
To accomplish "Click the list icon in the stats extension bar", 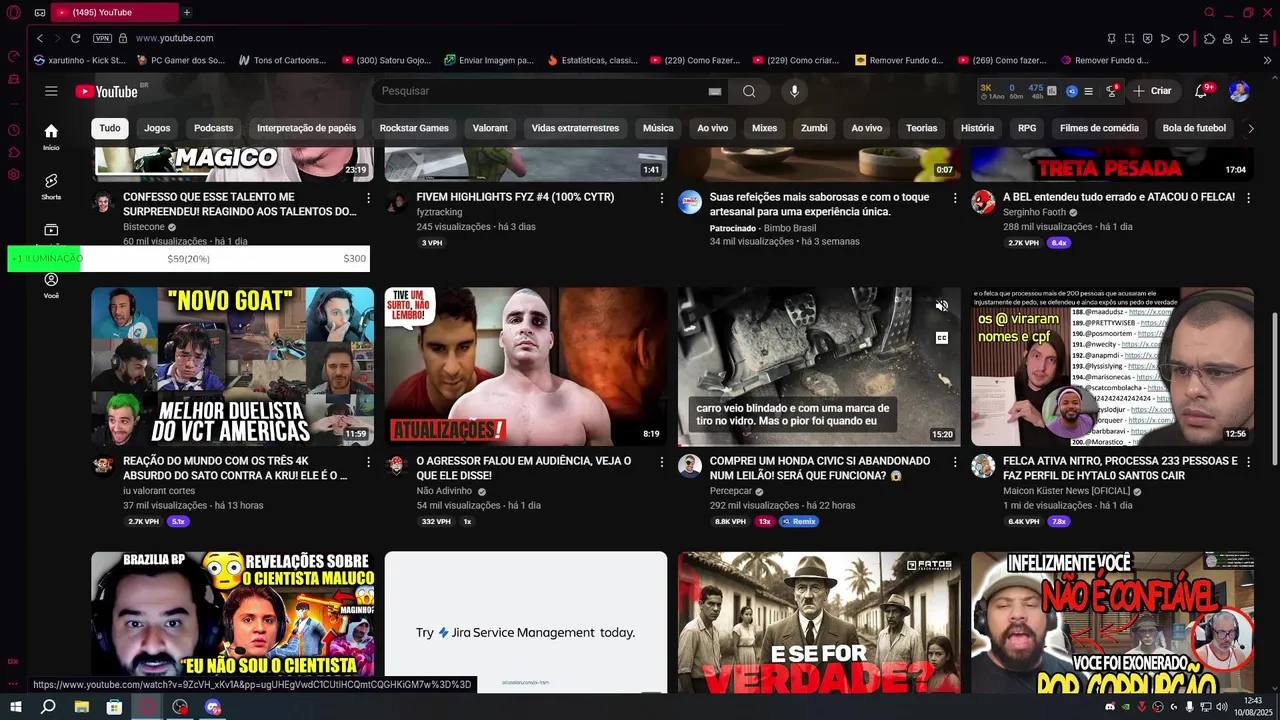I will 1089,91.
